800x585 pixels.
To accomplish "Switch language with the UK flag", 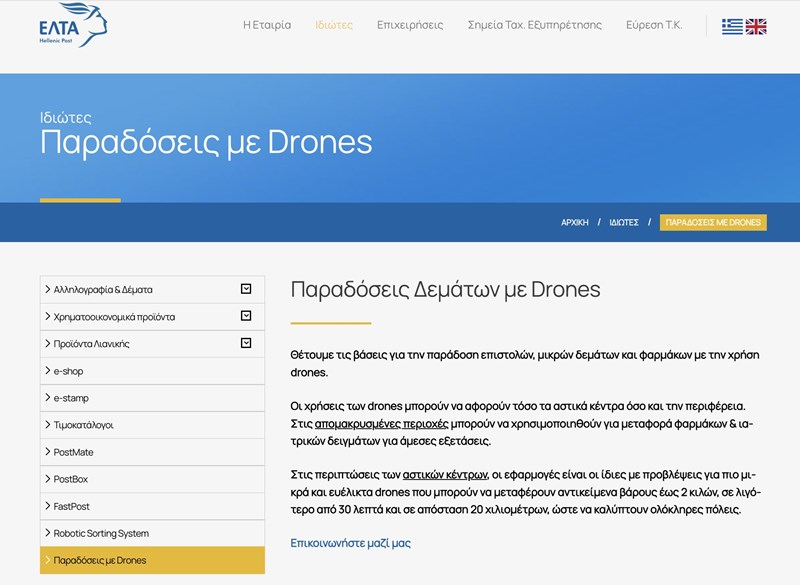I will click(x=756, y=26).
